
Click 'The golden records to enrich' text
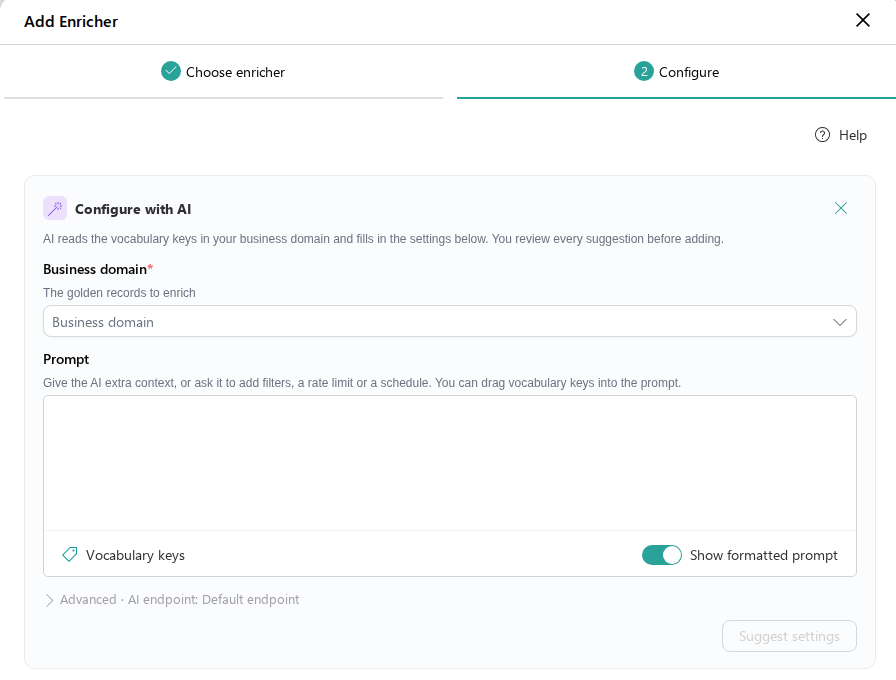[x=119, y=293]
